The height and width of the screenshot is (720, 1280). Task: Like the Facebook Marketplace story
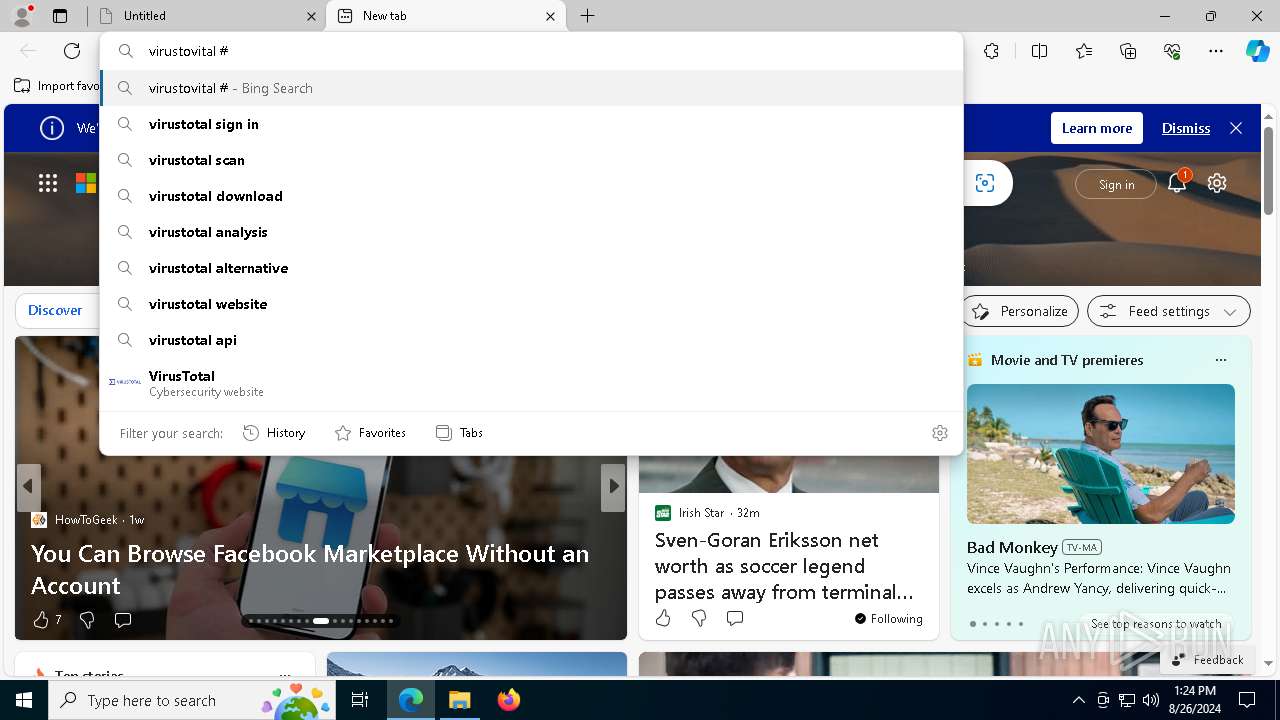41,620
